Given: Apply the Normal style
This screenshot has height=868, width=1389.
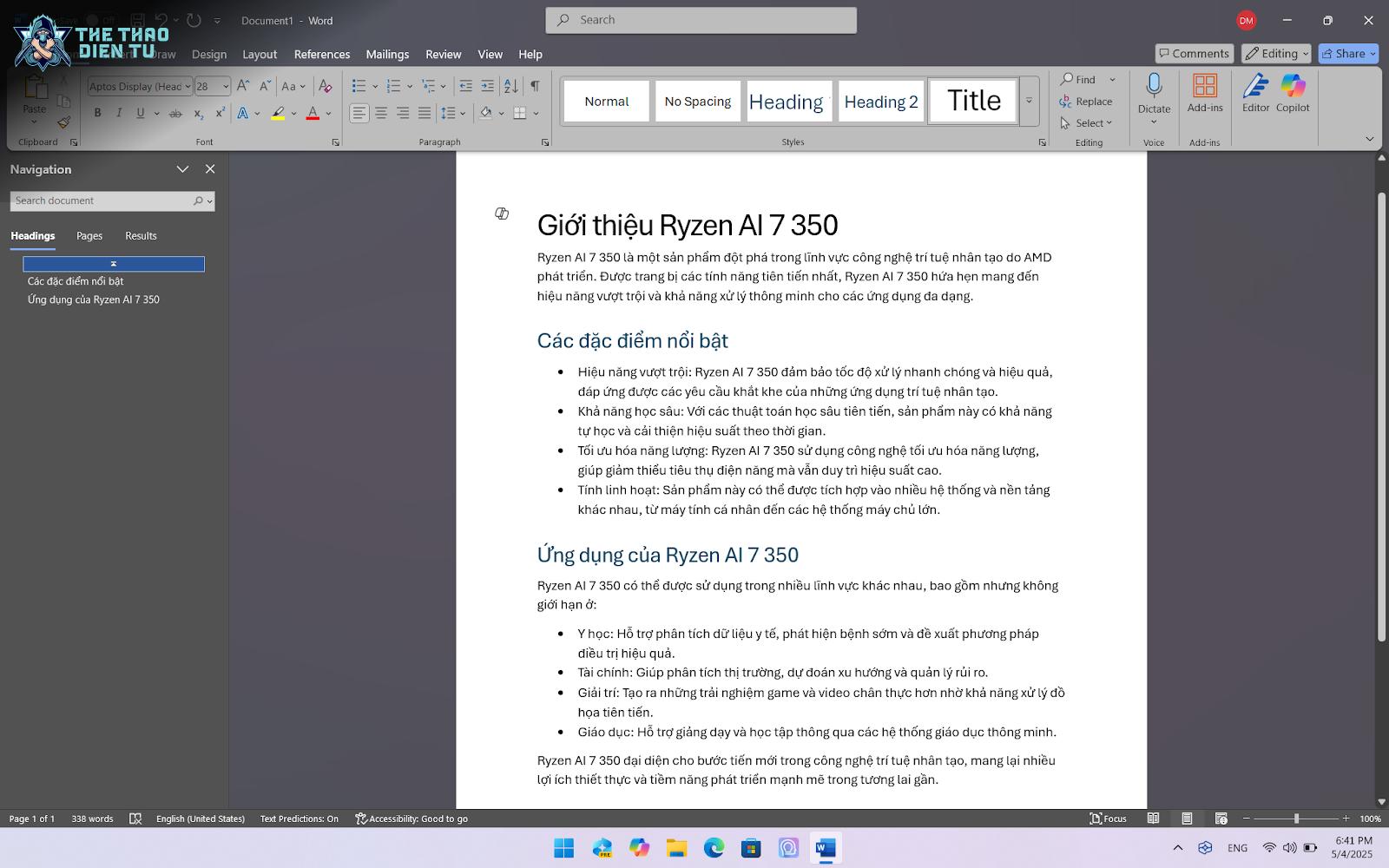Looking at the screenshot, I should tap(606, 102).
